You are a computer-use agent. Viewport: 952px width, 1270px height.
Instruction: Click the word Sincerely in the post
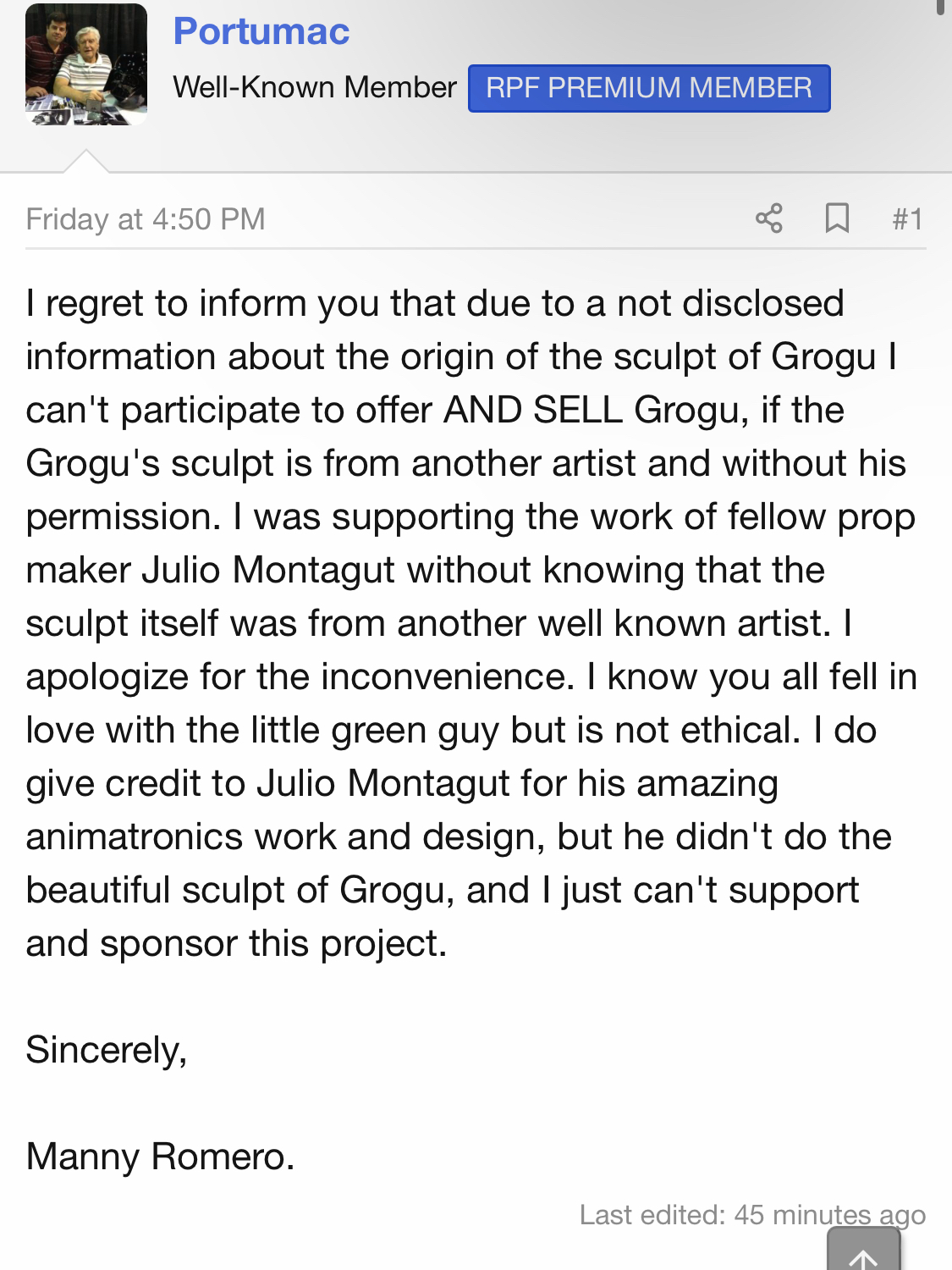pos(107,1051)
